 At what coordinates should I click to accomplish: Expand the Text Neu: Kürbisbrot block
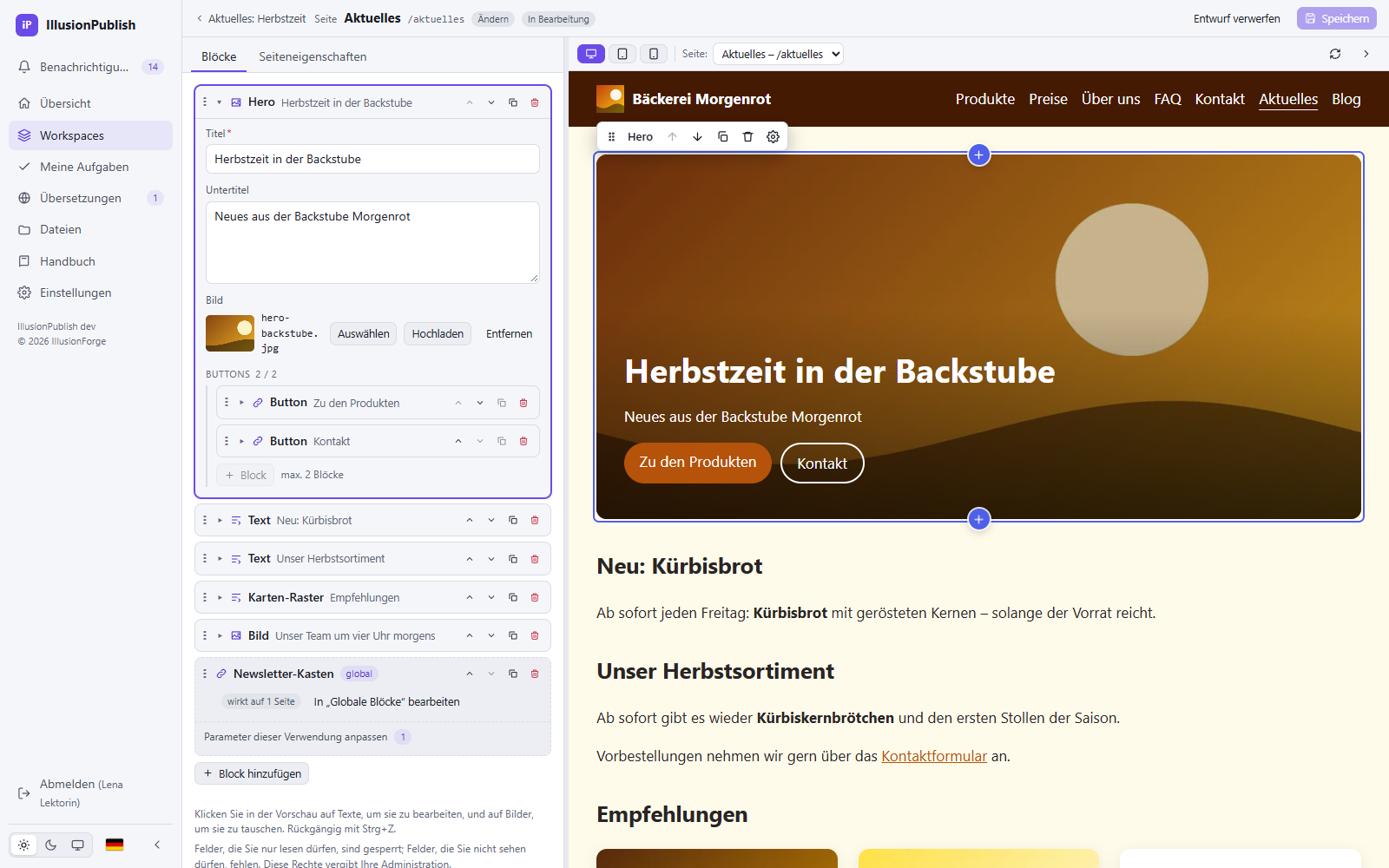(x=220, y=521)
